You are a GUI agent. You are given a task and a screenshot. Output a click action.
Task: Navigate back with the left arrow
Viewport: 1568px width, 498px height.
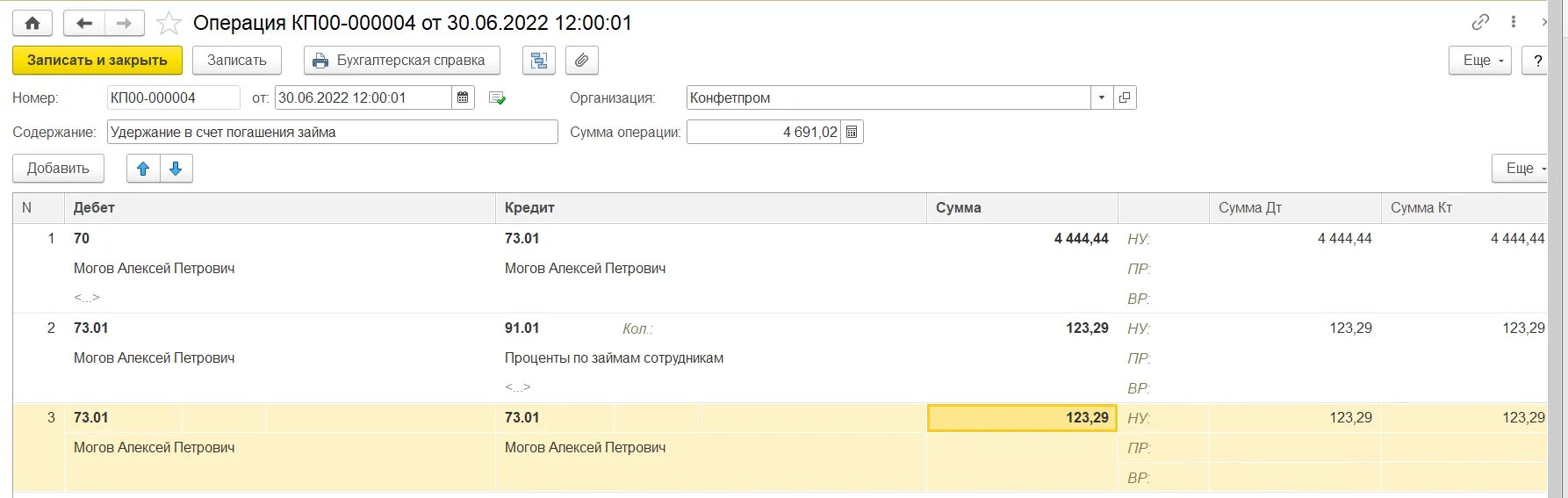[84, 23]
